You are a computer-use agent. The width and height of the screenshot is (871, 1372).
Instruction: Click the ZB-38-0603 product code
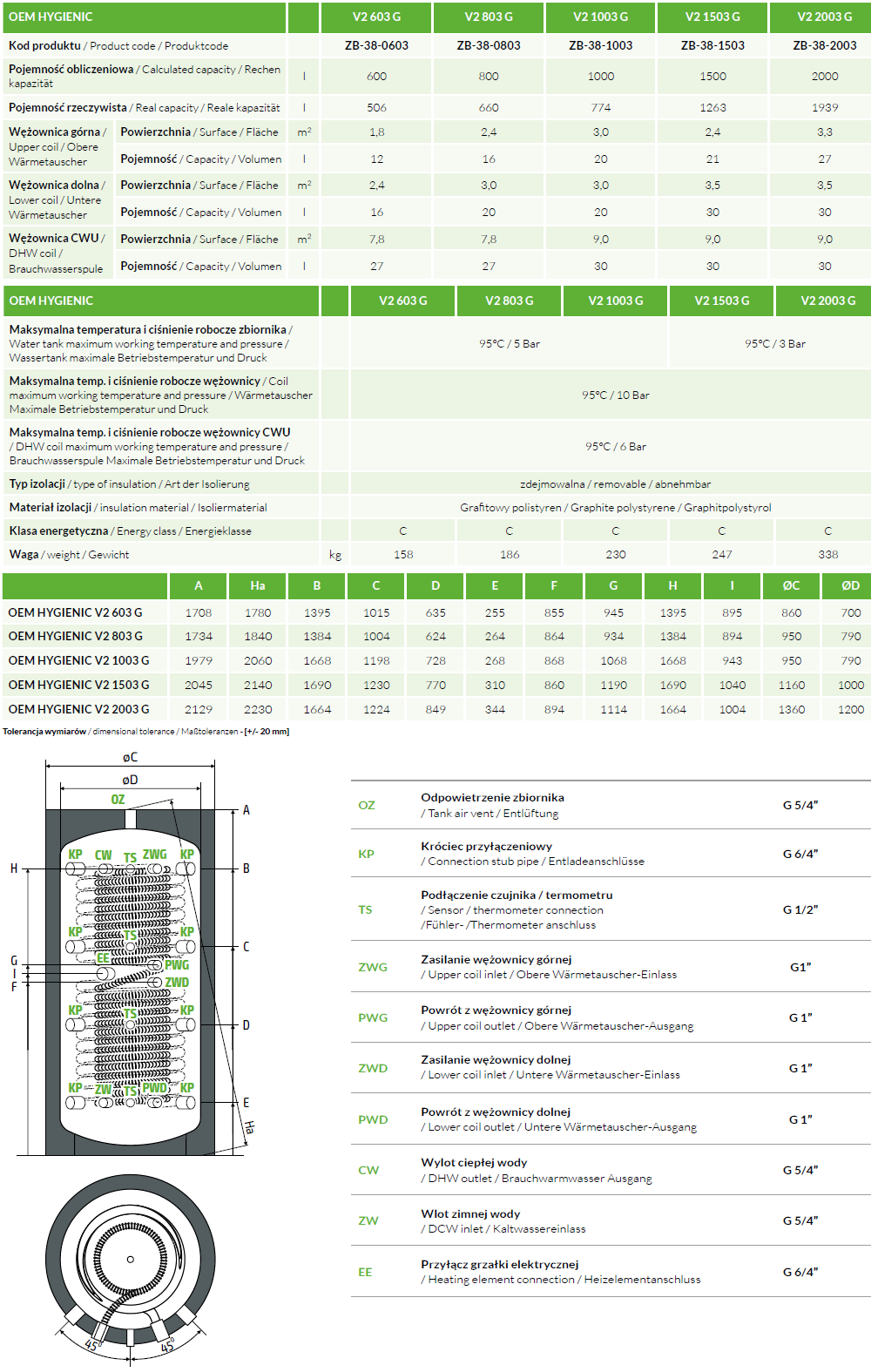[x=376, y=45]
